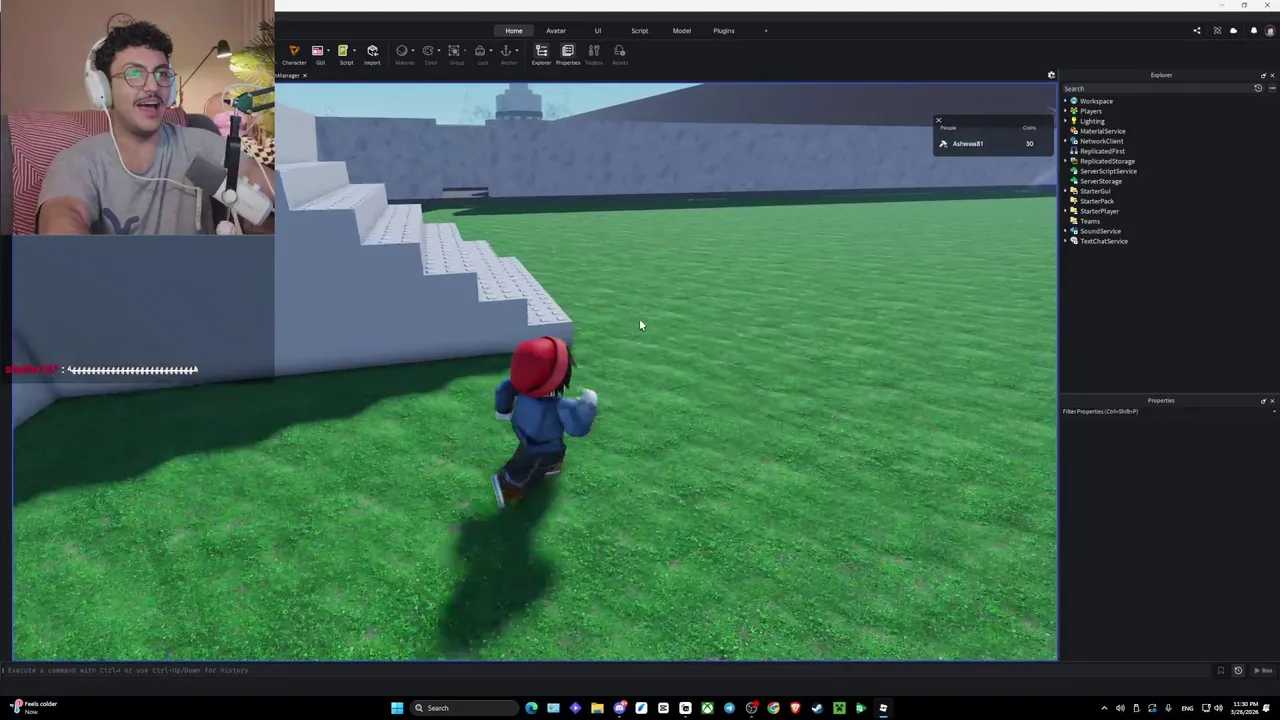Expand the ReplicatedStorage tree node
This screenshot has width=1280, height=720.
(1066, 161)
